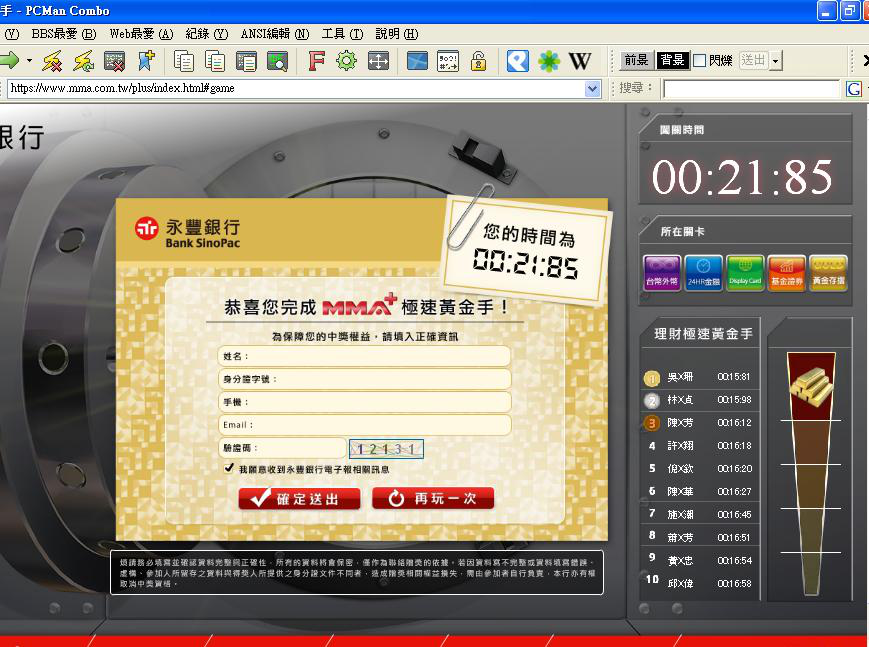Viewport: 869px width, 647px height.
Task: Click the 姓名 name input field
Action: (x=364, y=356)
